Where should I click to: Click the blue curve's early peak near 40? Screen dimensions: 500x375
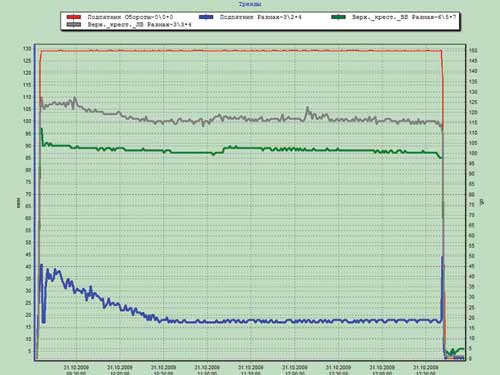41,265
